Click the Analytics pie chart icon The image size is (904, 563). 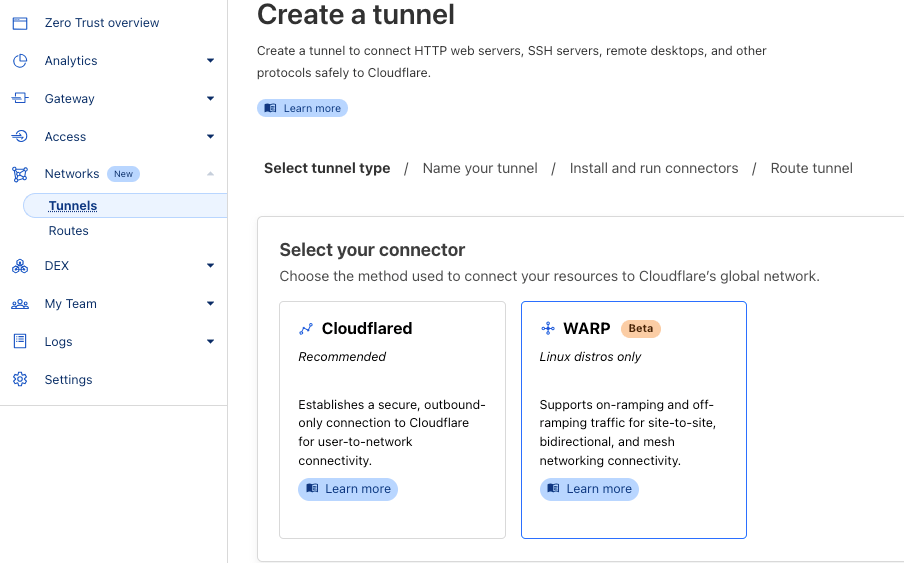click(20, 61)
